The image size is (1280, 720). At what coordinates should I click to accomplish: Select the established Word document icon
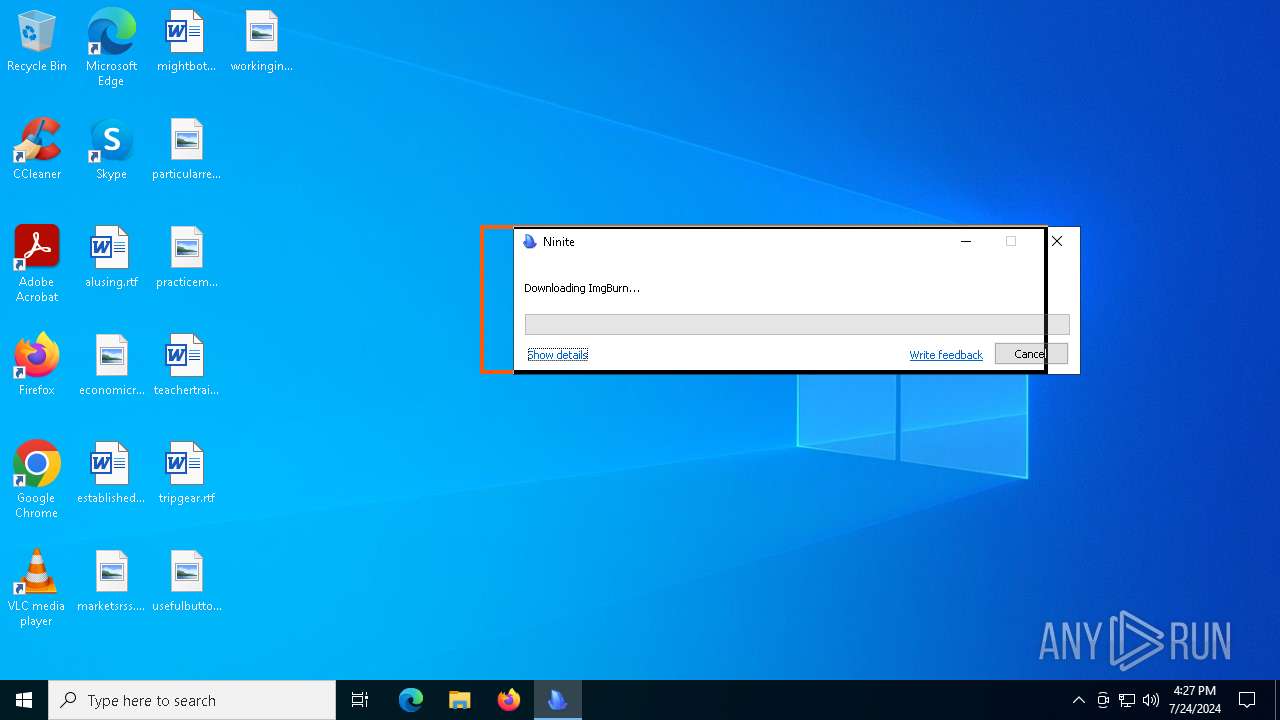[111, 474]
